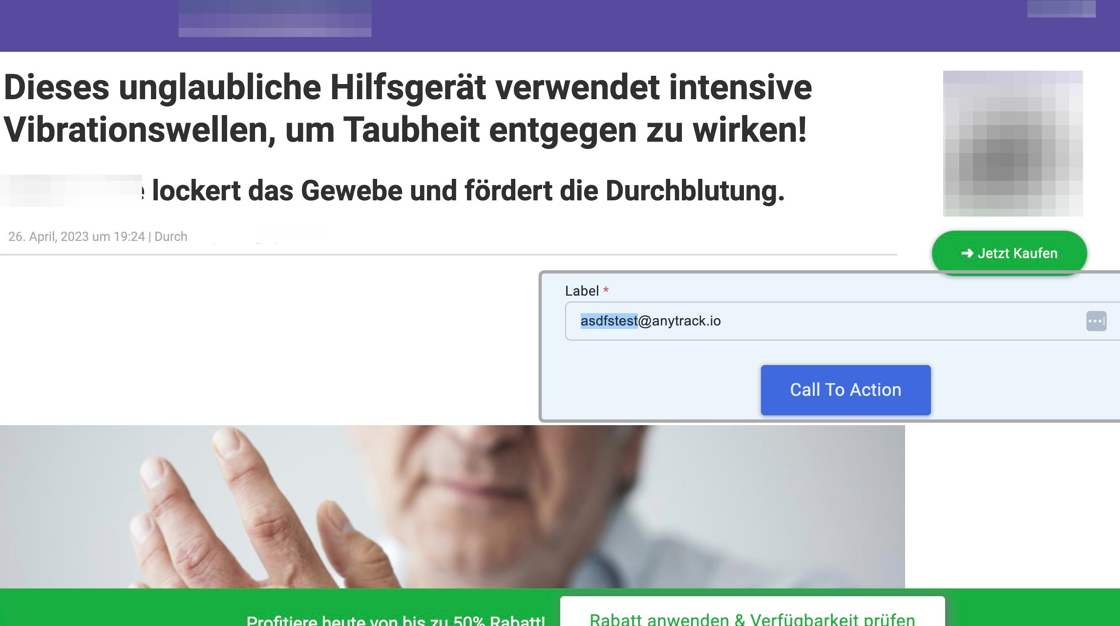Click the hero photo of the hand
Viewport: 1120px width, 626px height.
click(x=452, y=507)
